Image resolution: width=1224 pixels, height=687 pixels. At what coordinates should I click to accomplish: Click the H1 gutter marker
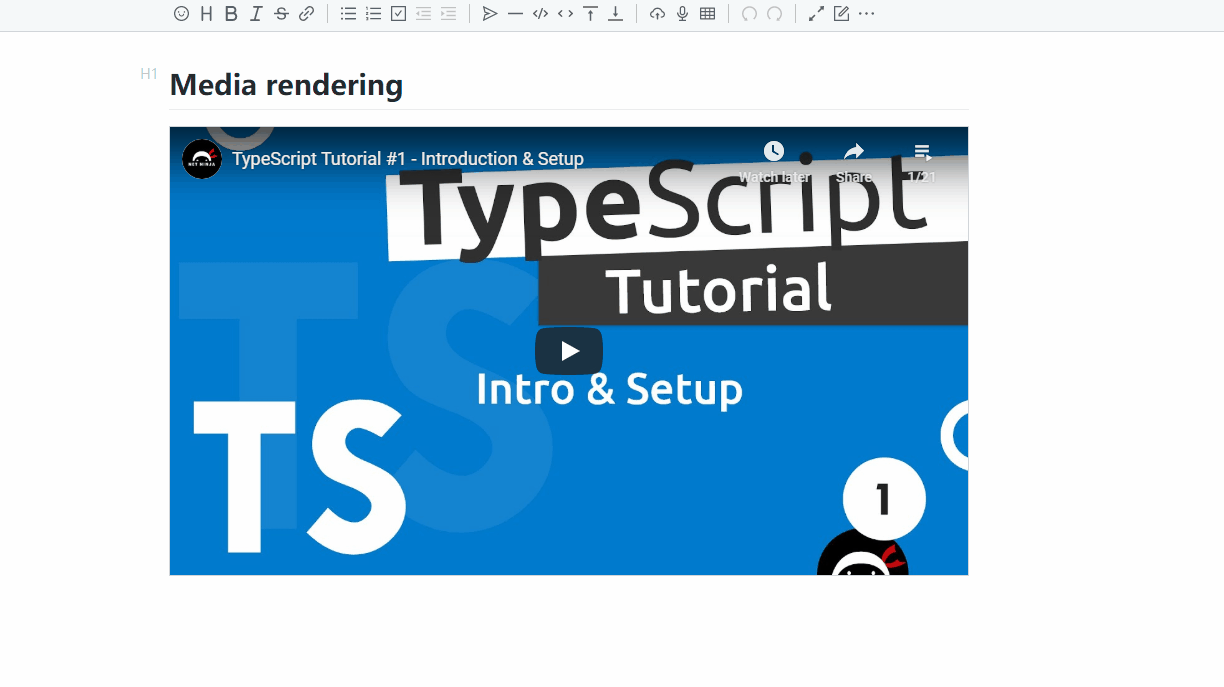(x=149, y=74)
